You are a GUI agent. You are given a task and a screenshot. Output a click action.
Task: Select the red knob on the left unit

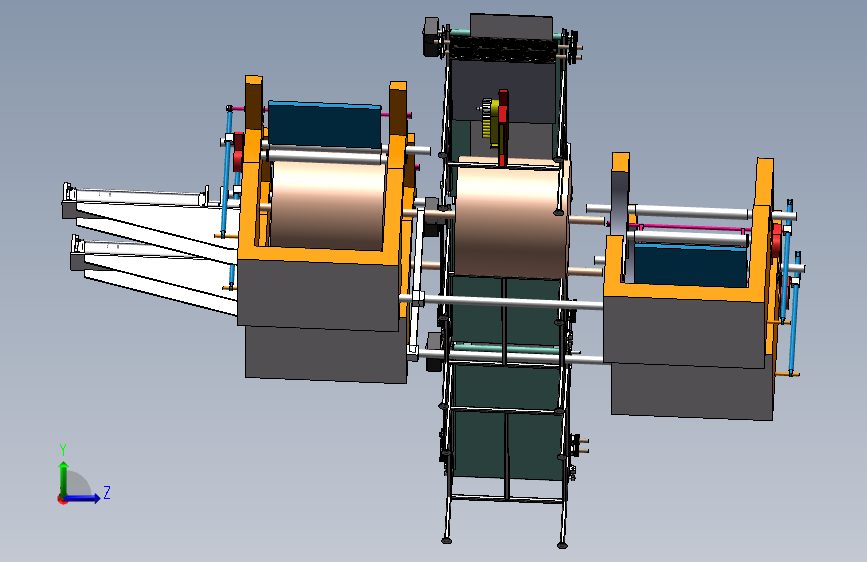coord(238,152)
